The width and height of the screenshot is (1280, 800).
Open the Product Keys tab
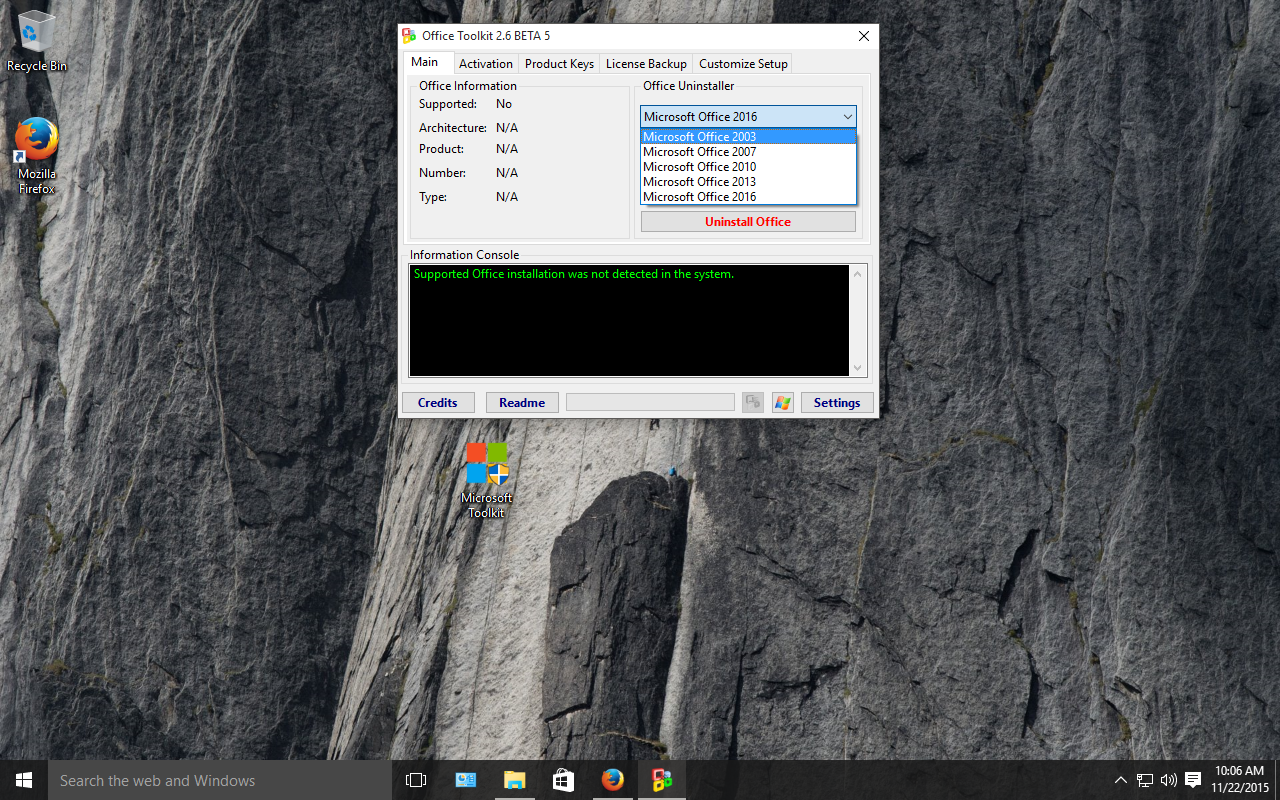click(559, 64)
